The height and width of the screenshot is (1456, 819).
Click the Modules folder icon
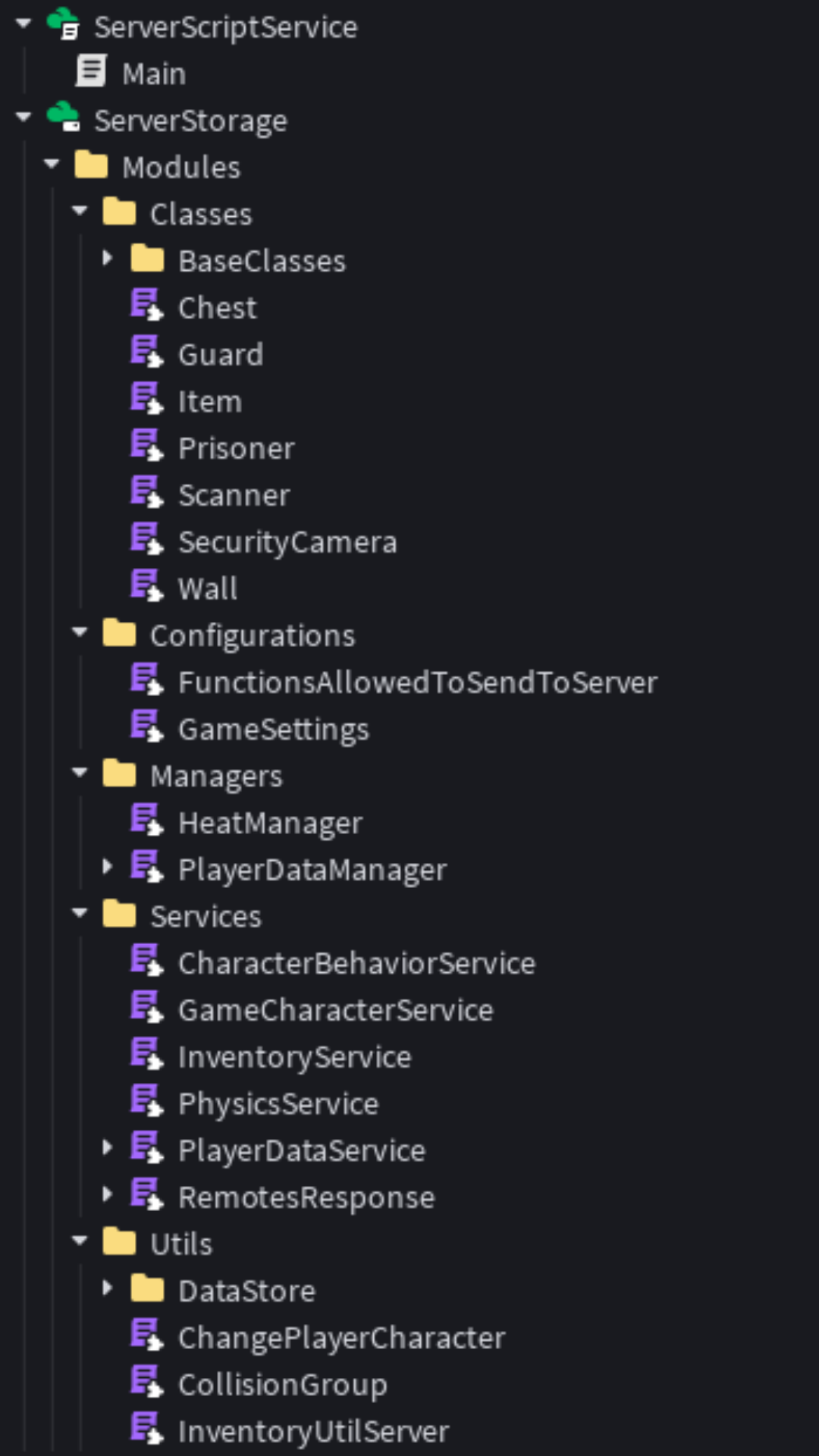pyautogui.click(x=91, y=165)
